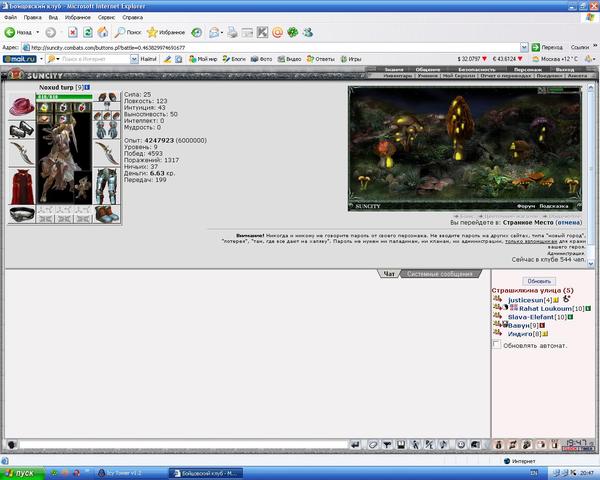This screenshot has height=480, width=600.
Task: Click the Пуск Start button
Action: coord(21,473)
